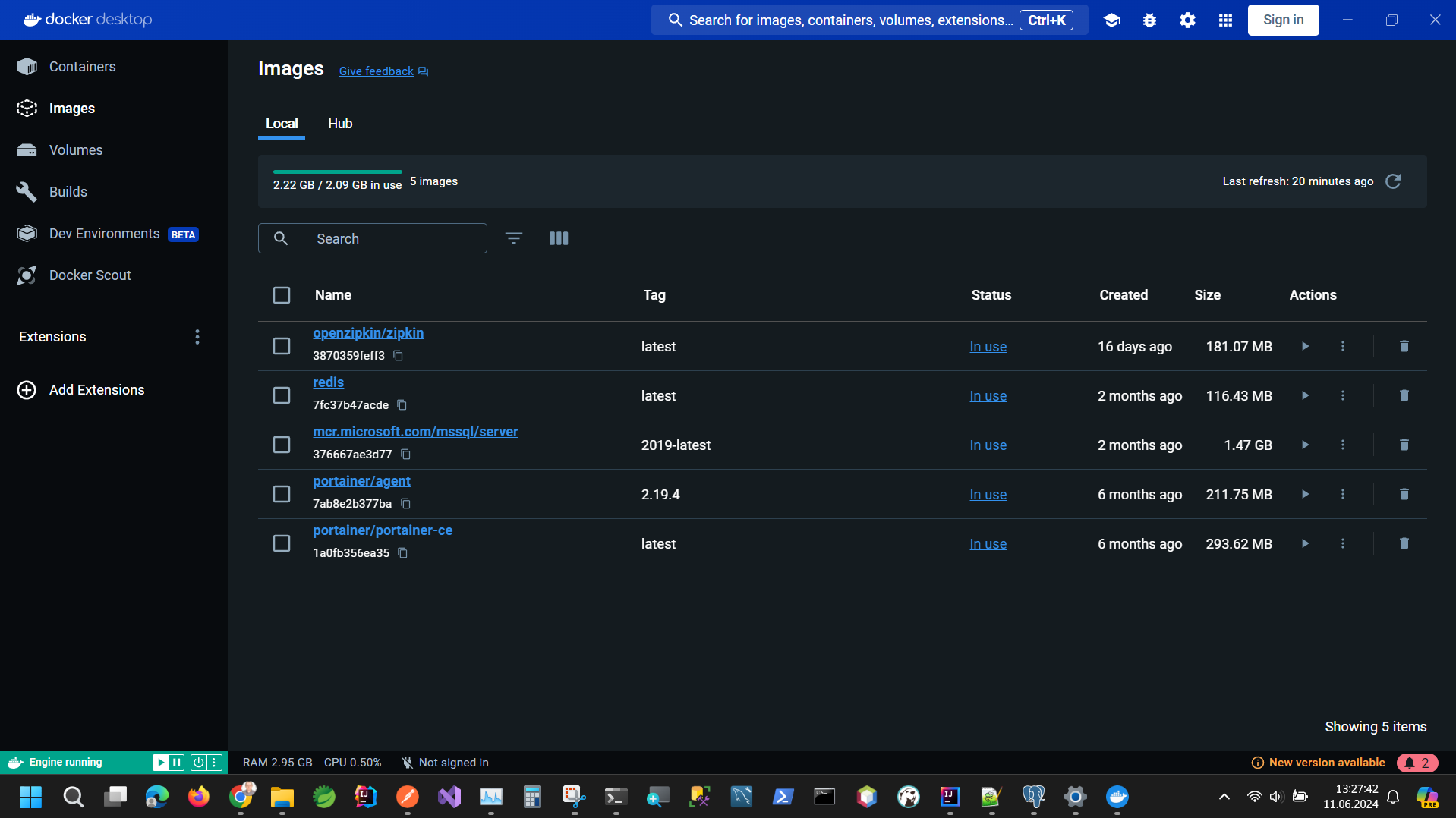Screen dimensions: 1456x818
Task: Focus the global search bar at top
Action: tap(869, 20)
